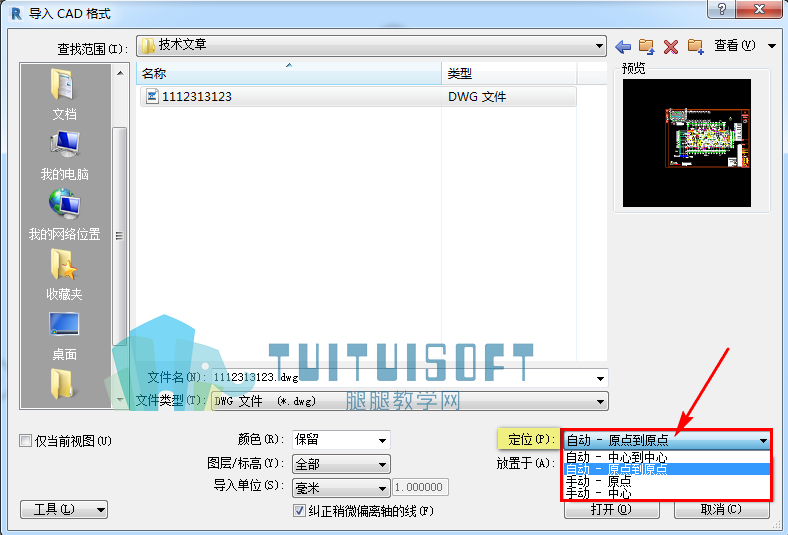Open the 文档 shortcut in sidebar
The width and height of the screenshot is (788, 535).
64,94
